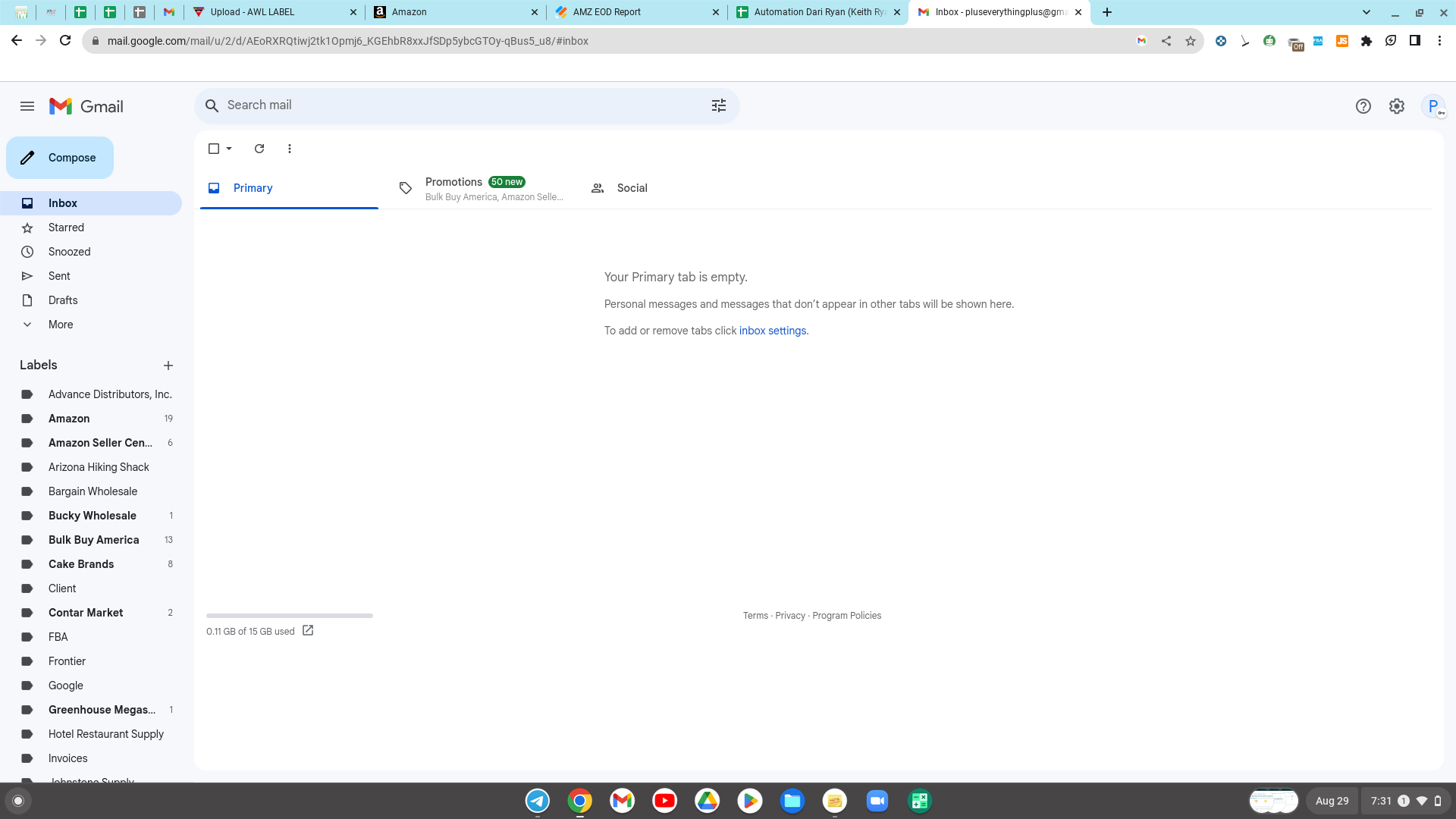The width and height of the screenshot is (1456, 819).
Task: Open the Contar Market label
Action: [x=91, y=613]
